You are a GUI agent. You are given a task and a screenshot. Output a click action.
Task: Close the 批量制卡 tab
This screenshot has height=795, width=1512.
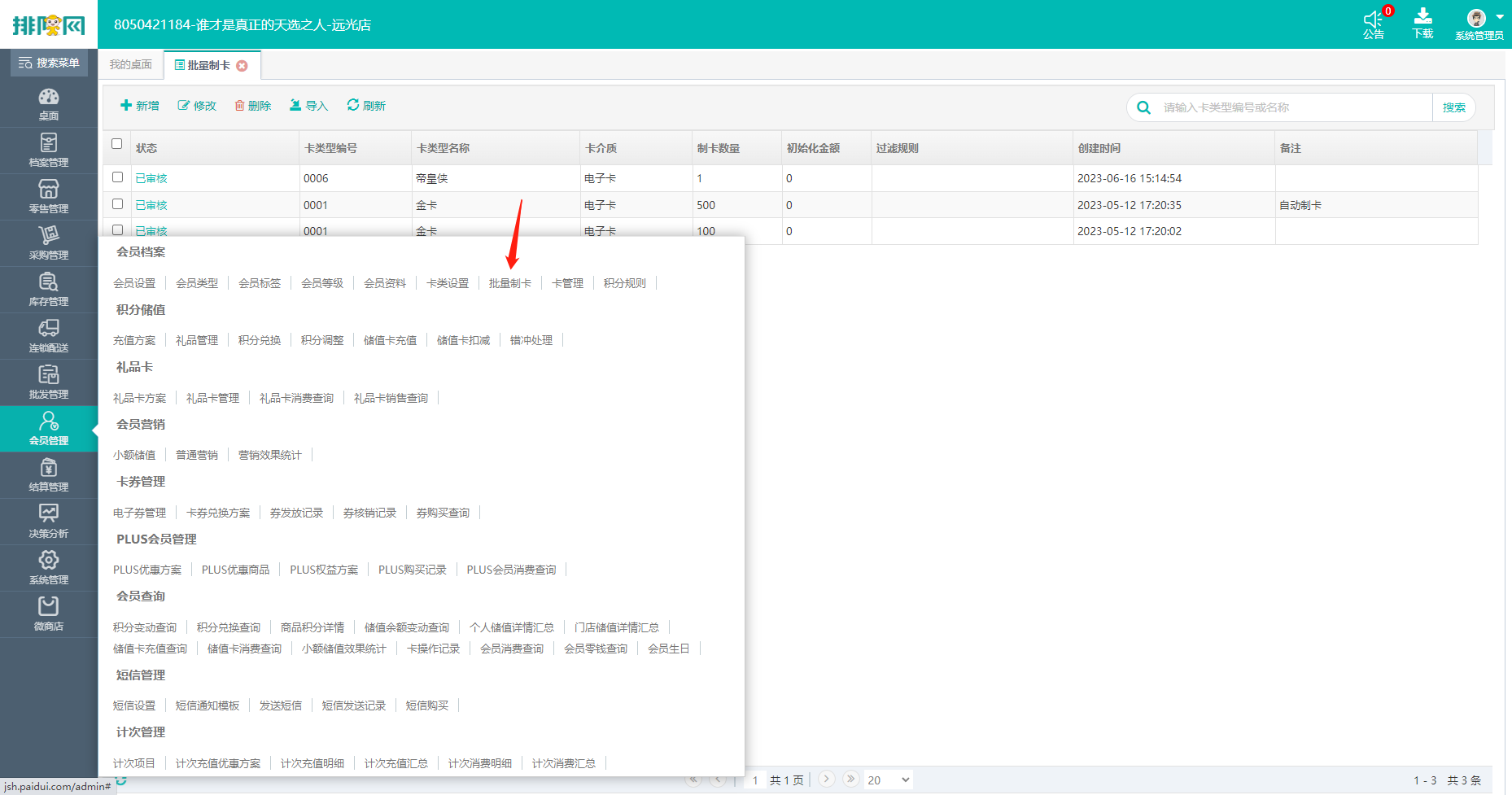pos(242,66)
